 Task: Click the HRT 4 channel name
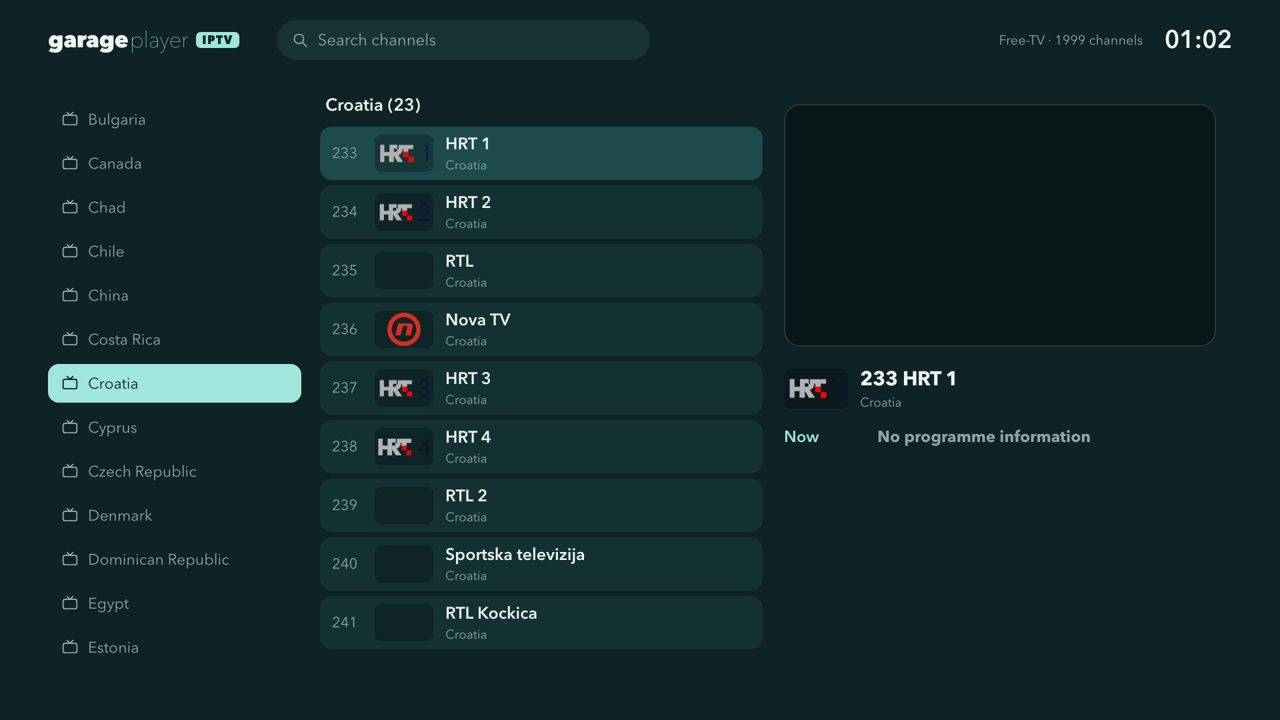coord(468,437)
